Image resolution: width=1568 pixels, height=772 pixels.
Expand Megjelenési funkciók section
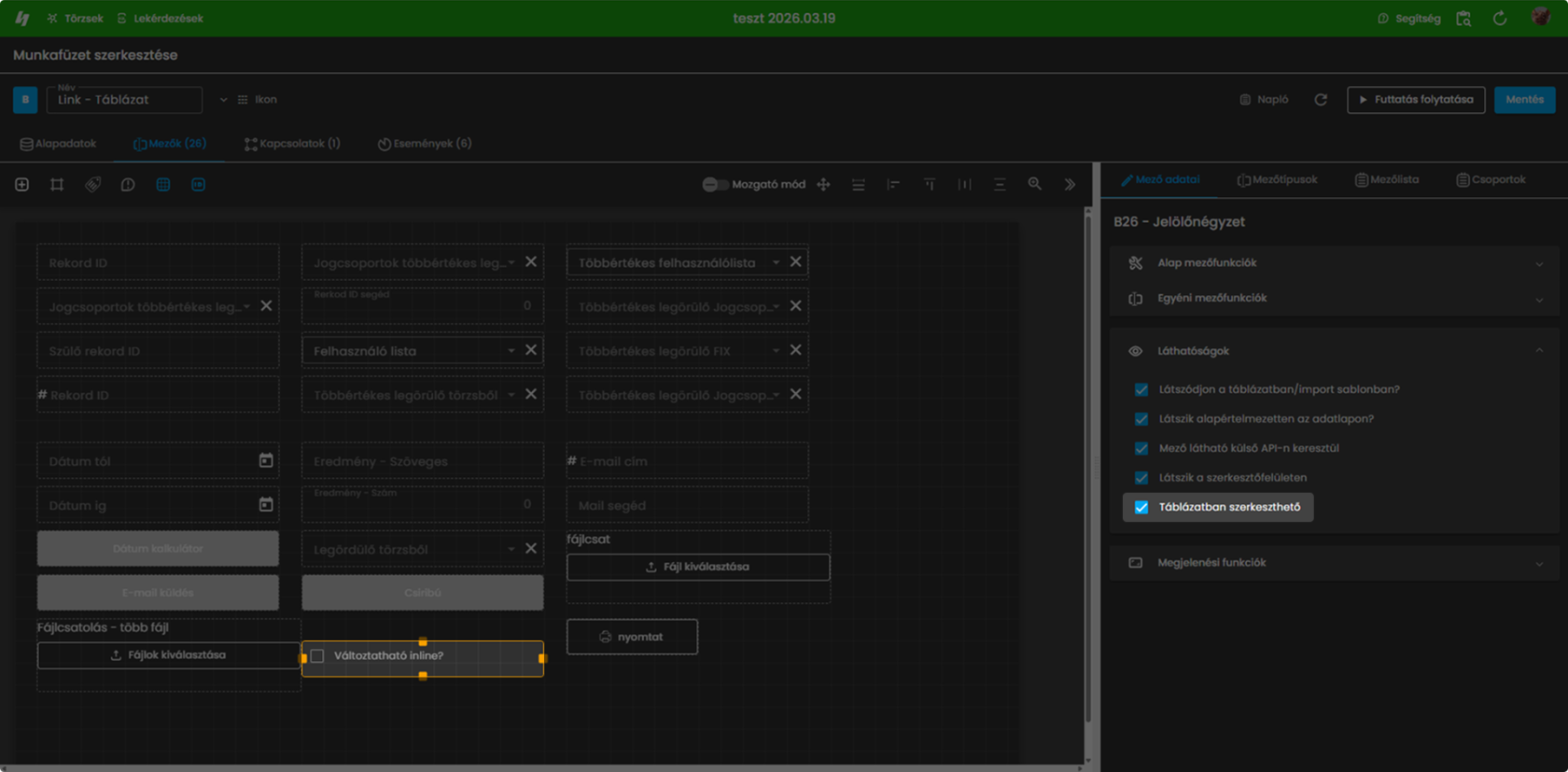(1334, 563)
